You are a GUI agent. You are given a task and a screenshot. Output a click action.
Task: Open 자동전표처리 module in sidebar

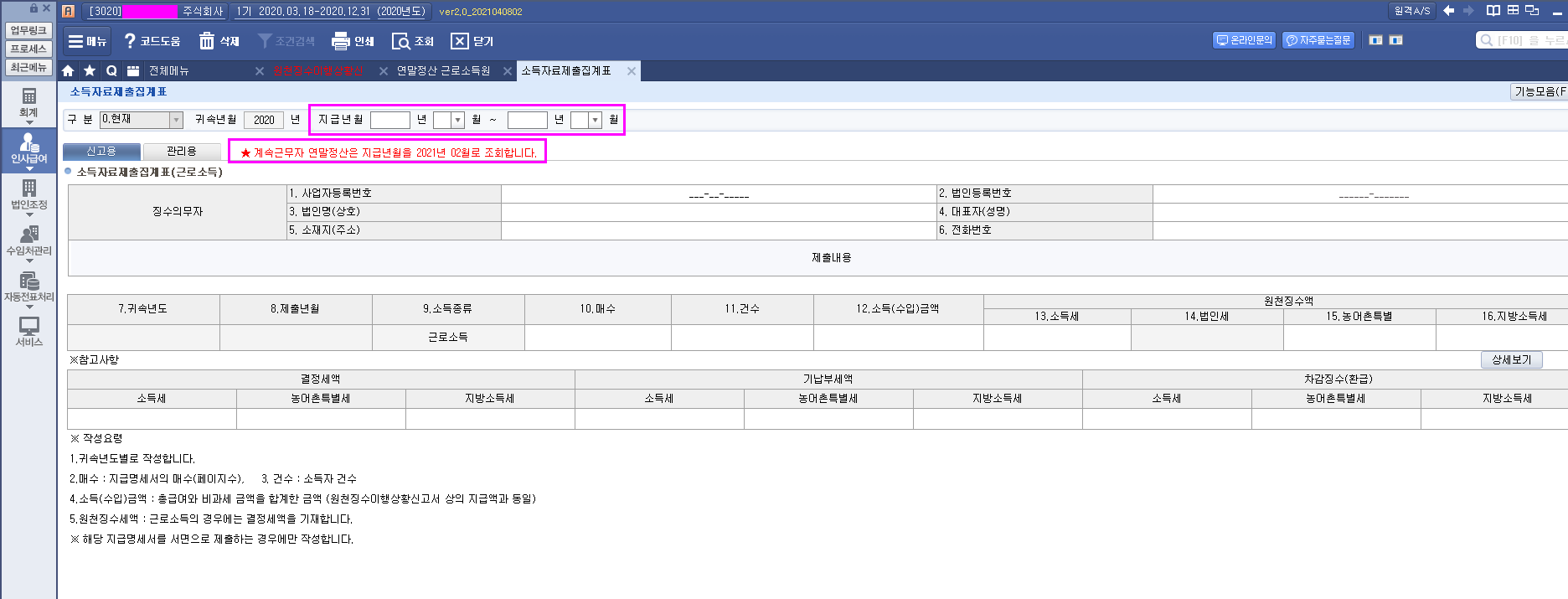click(28, 288)
